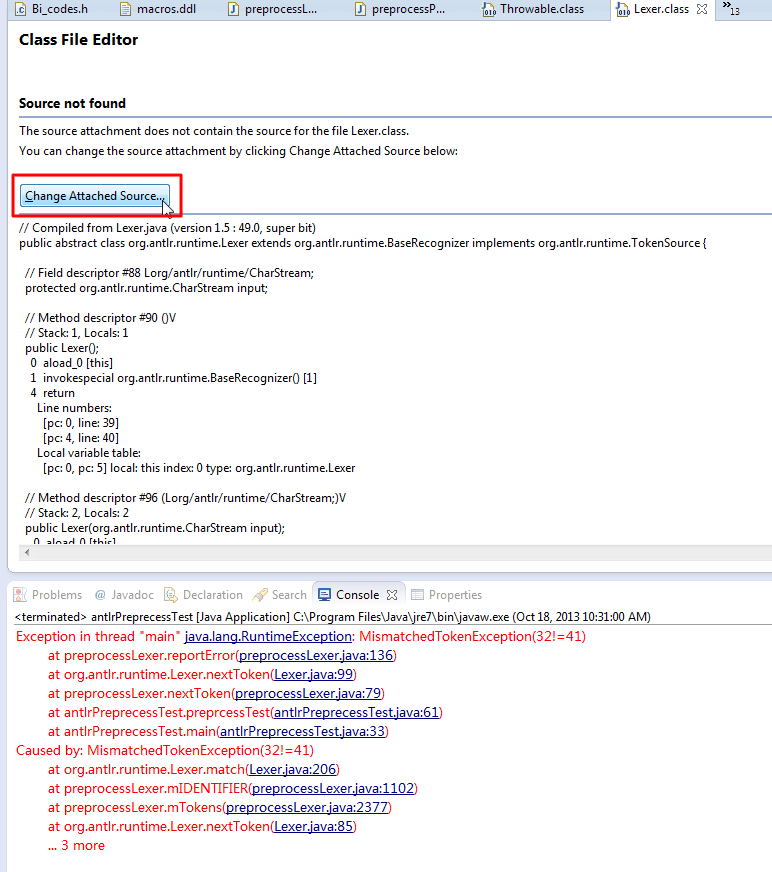Click Problems tab icon
This screenshot has height=872, width=772.
pos(20,594)
